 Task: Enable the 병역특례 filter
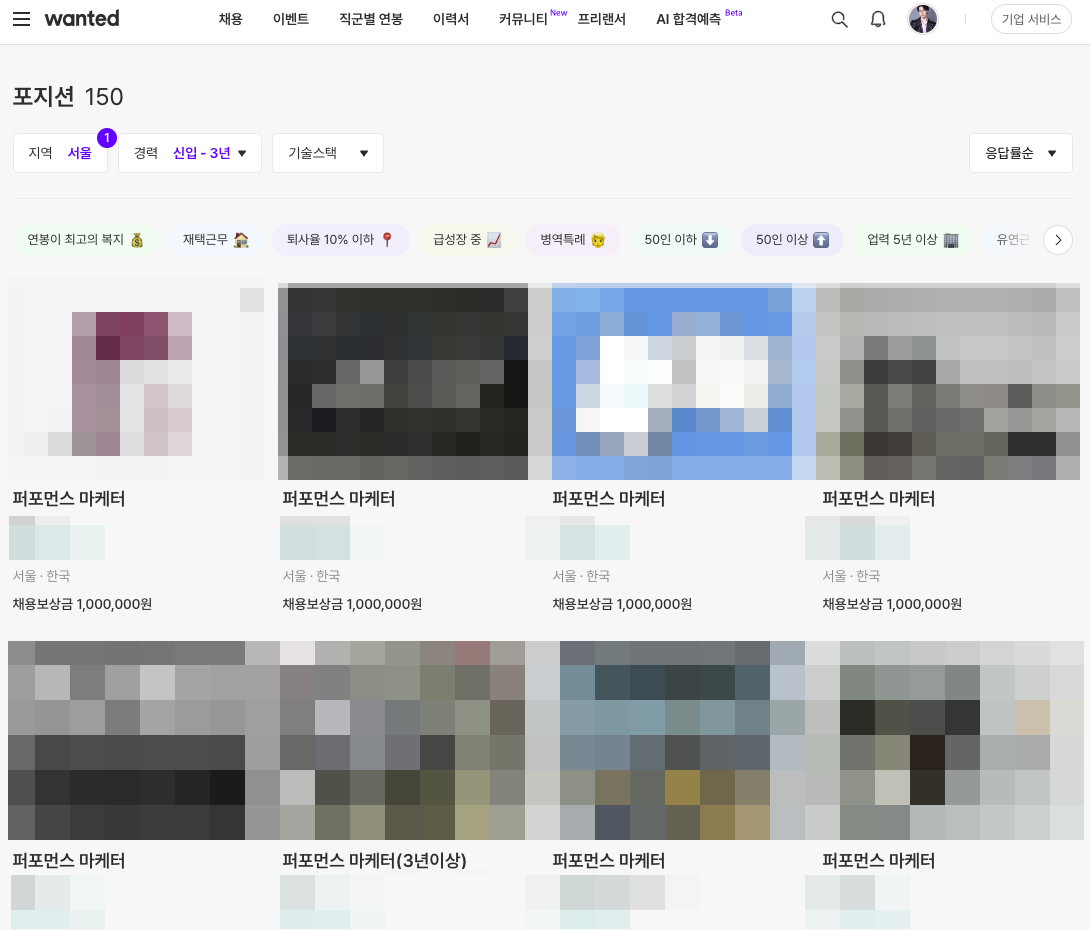click(x=573, y=240)
